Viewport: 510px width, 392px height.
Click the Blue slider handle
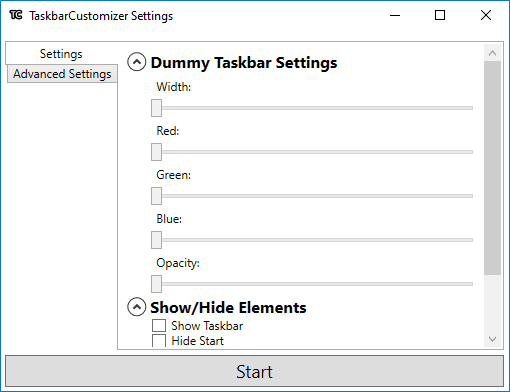click(x=156, y=240)
